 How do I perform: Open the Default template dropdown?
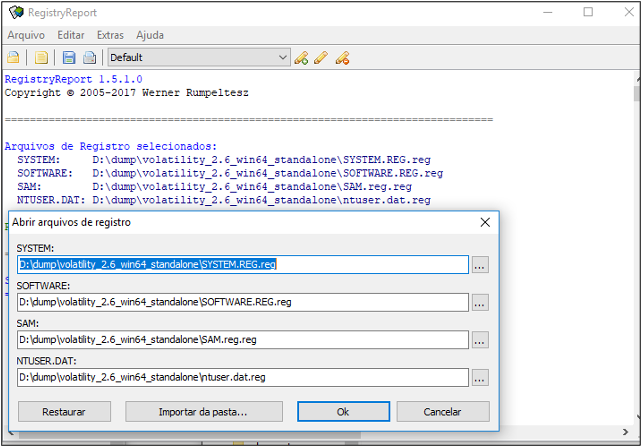pos(199,57)
